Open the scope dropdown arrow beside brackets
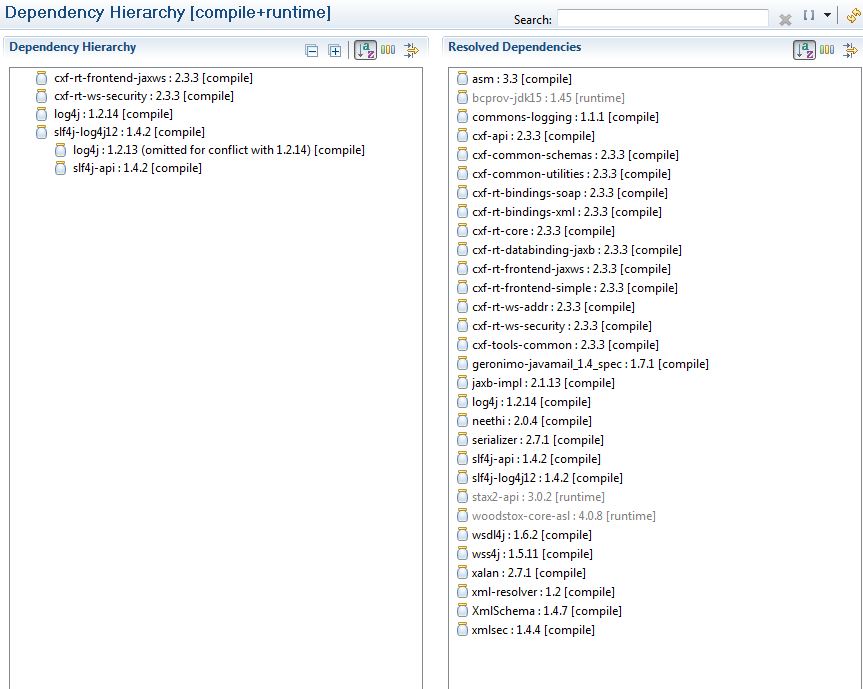 click(x=827, y=15)
